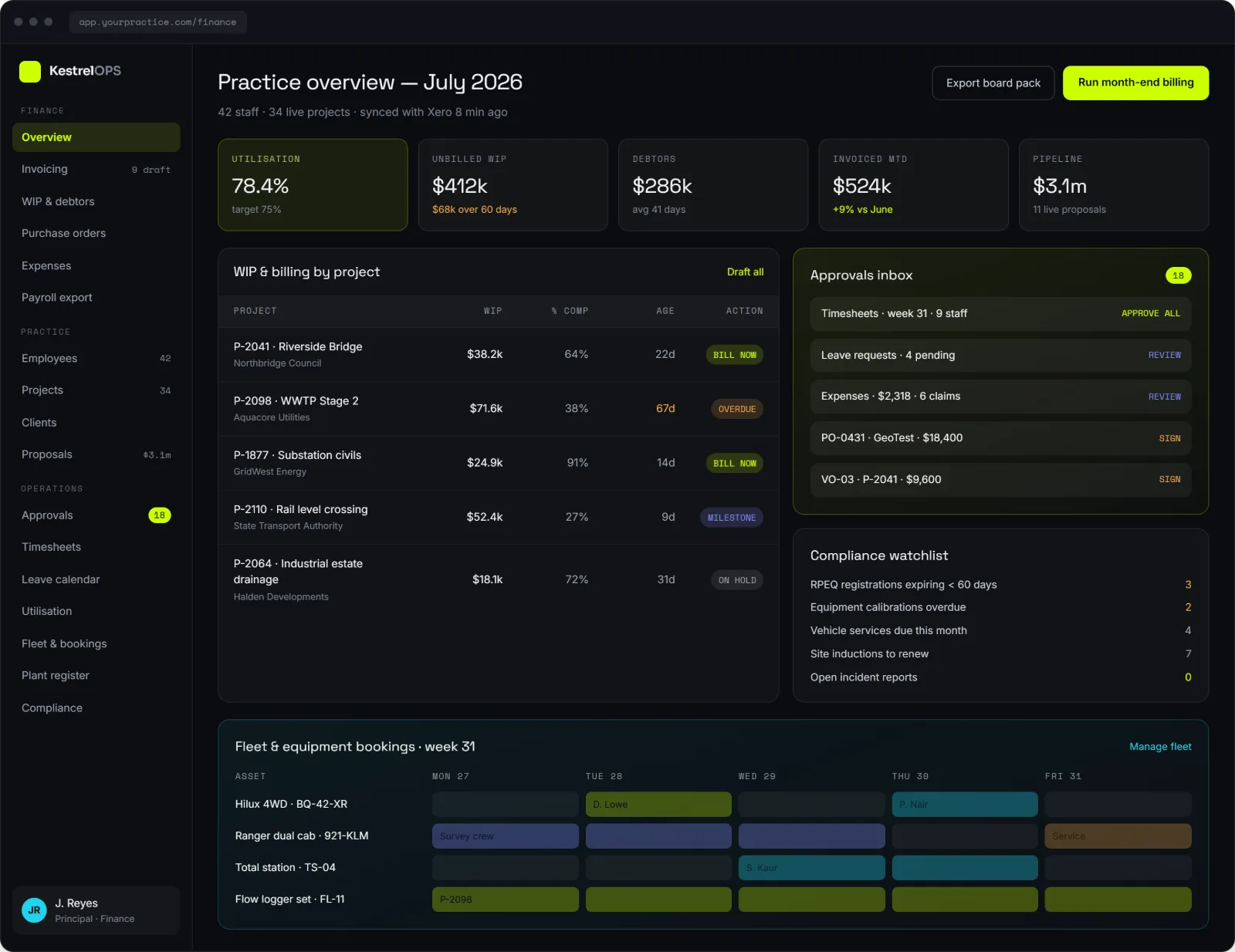Open Clients in sidebar
This screenshot has height=952, width=1235.
click(x=96, y=423)
